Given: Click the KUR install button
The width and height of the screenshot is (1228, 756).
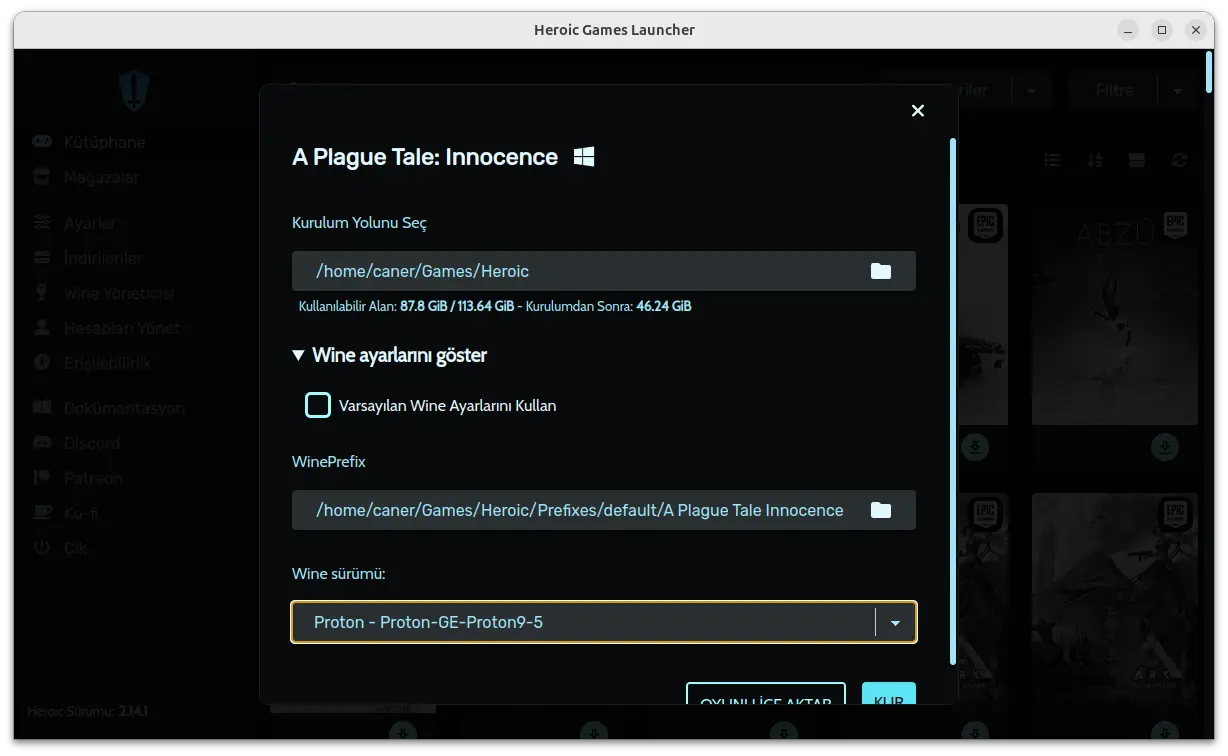Looking at the screenshot, I should coord(888,694).
